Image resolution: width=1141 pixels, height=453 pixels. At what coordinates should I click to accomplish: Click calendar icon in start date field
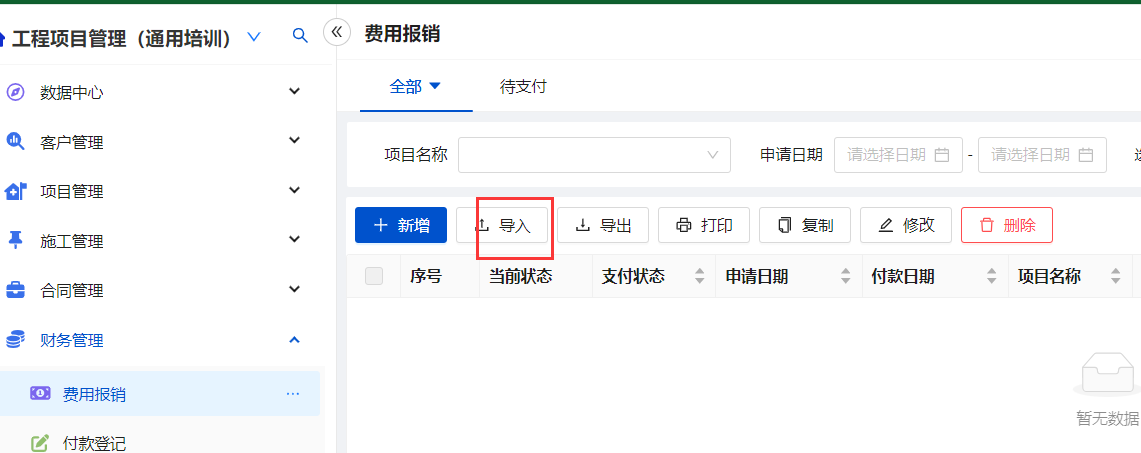(942, 155)
